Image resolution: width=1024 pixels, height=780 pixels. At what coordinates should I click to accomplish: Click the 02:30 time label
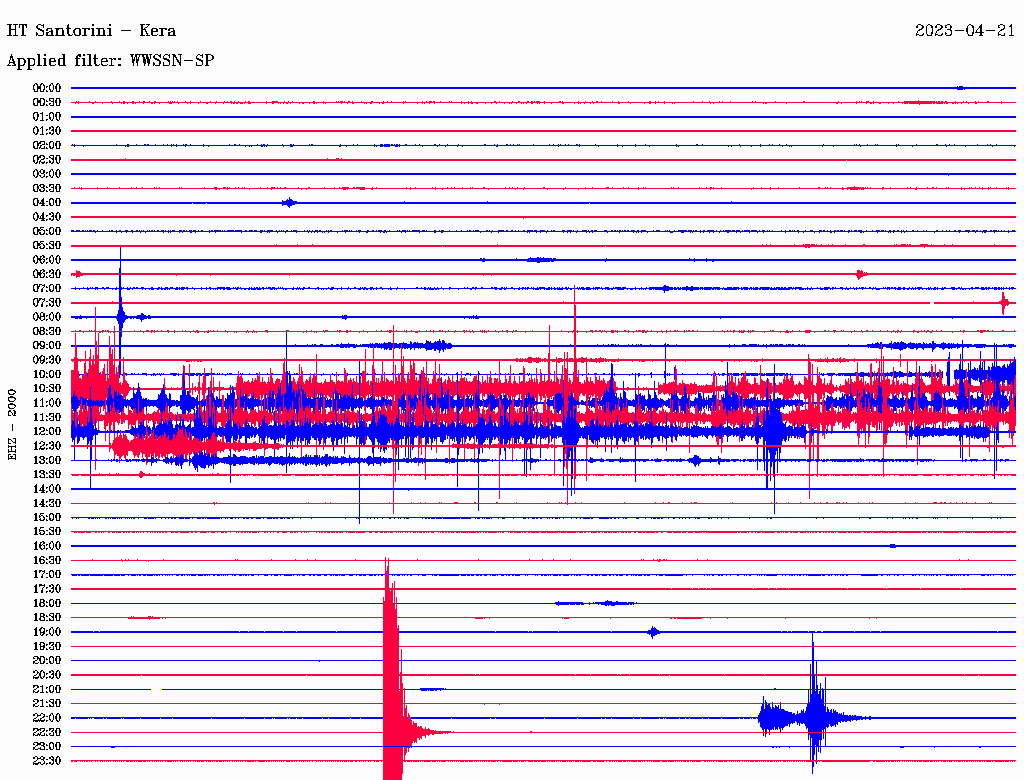pyautogui.click(x=47, y=160)
